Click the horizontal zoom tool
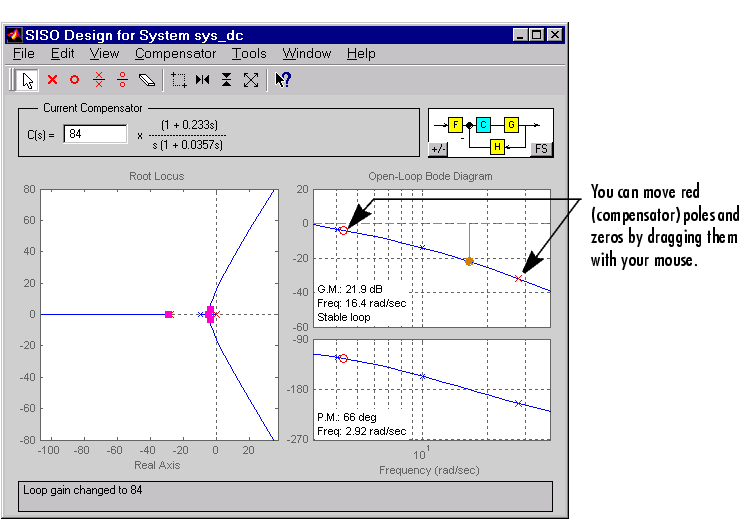The image size is (750, 521). point(203,79)
